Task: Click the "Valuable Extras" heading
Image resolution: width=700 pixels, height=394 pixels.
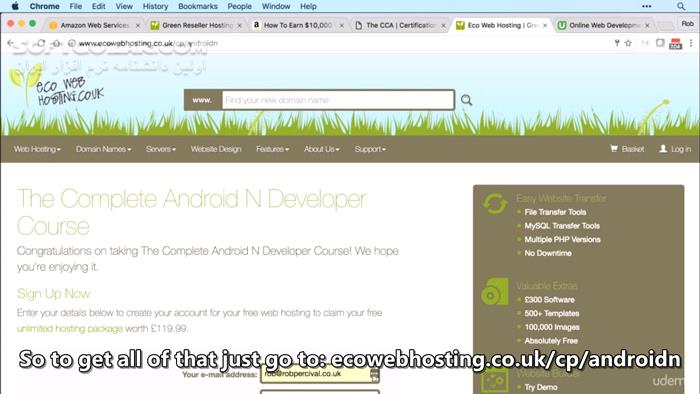Action: pyautogui.click(x=546, y=286)
